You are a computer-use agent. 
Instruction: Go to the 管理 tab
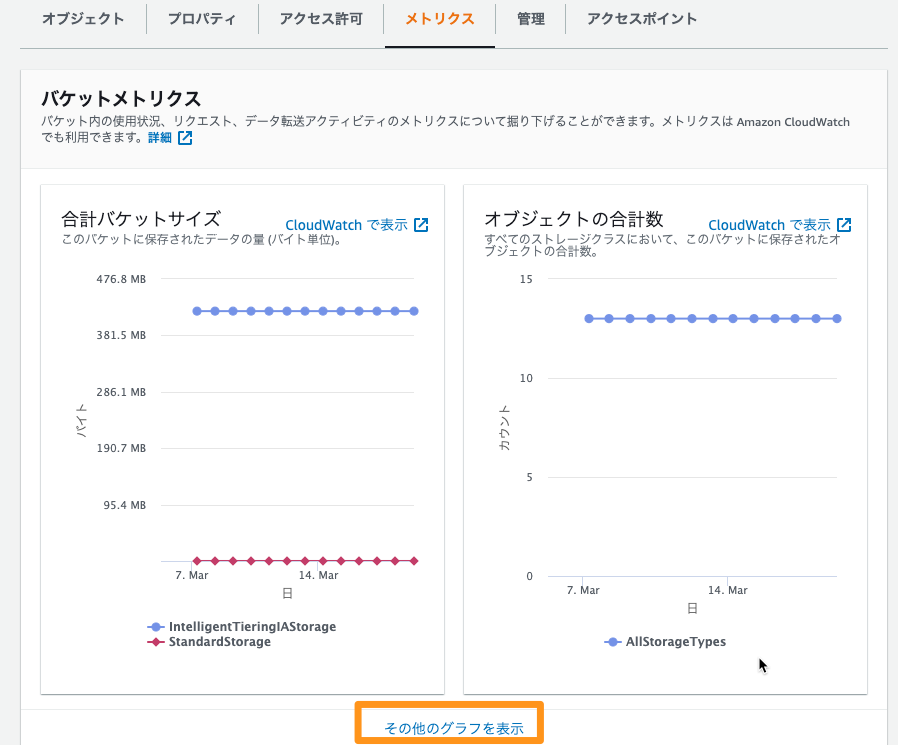coord(530,19)
